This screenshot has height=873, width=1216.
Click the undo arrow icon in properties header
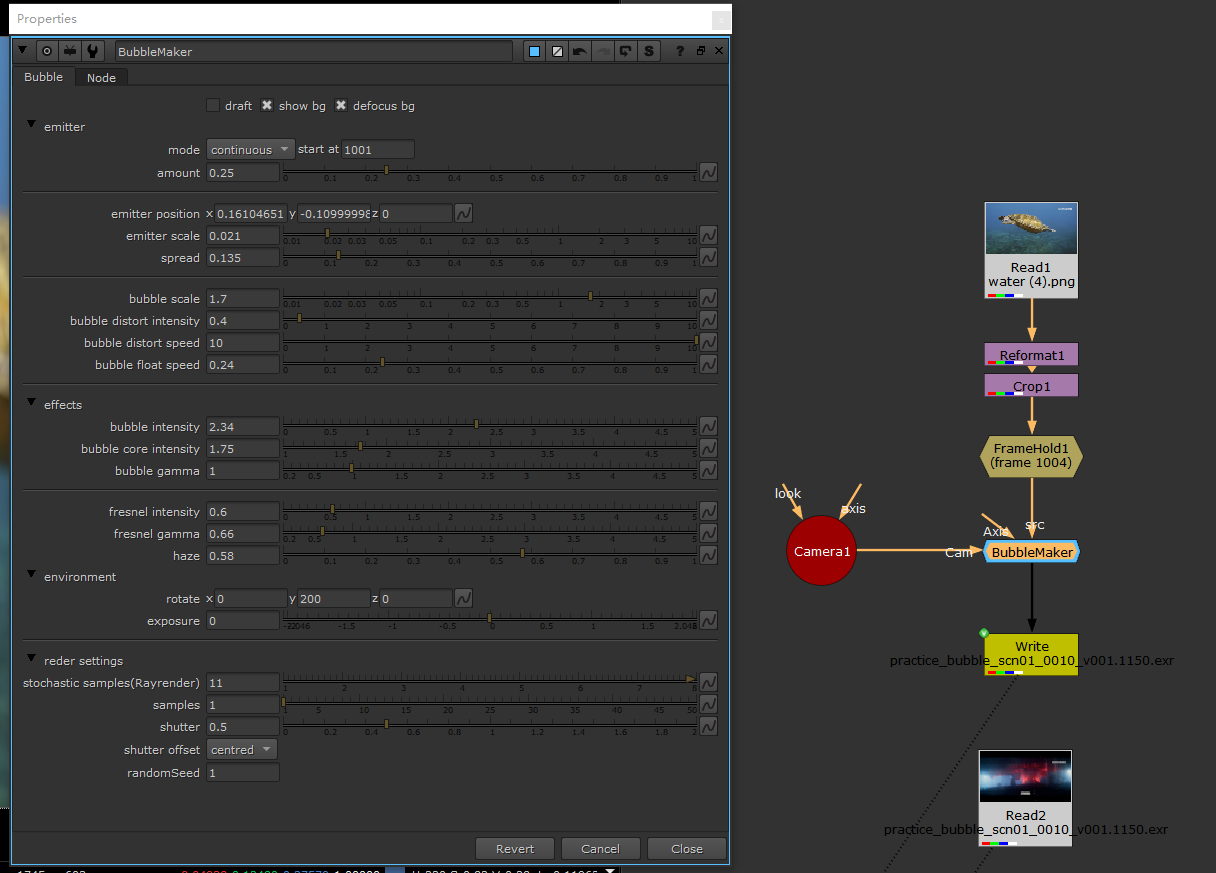pos(580,51)
